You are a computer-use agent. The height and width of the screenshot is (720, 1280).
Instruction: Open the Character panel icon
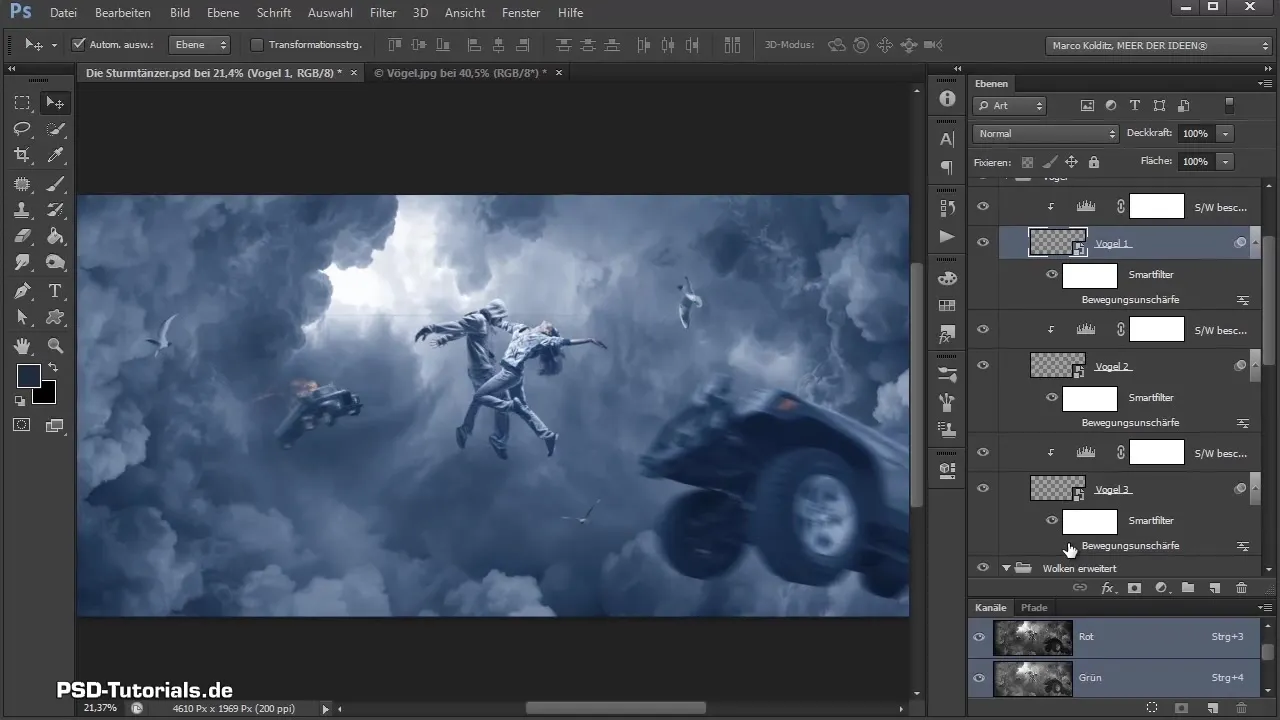[x=947, y=140]
